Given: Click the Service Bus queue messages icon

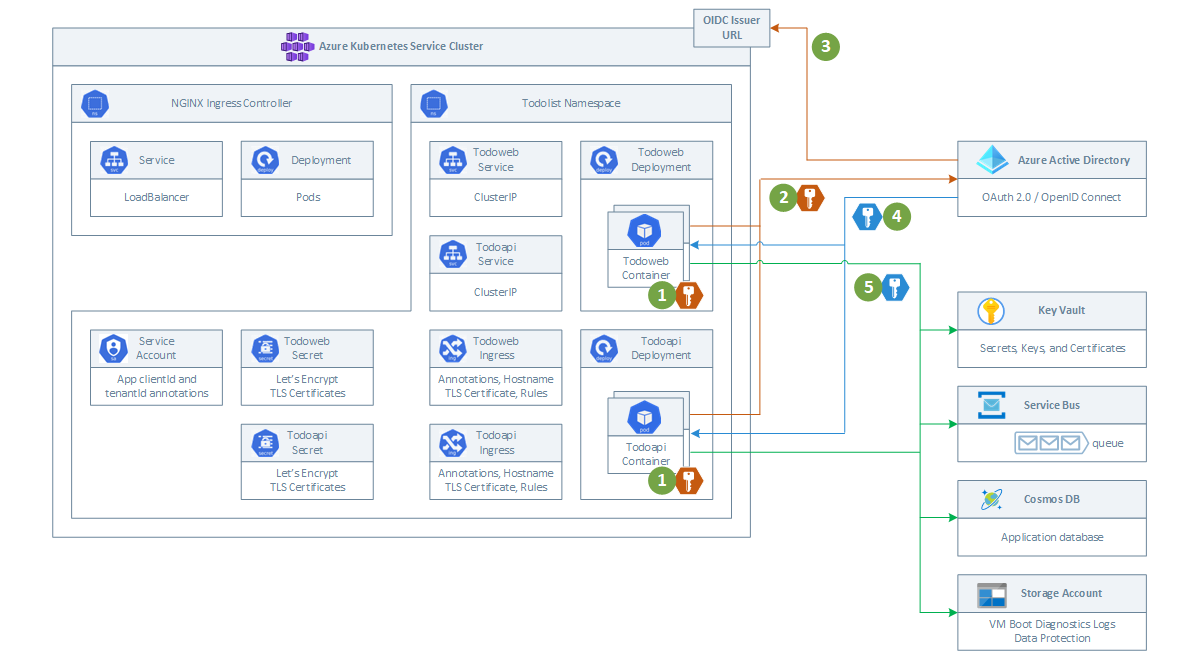Looking at the screenshot, I should (1050, 443).
